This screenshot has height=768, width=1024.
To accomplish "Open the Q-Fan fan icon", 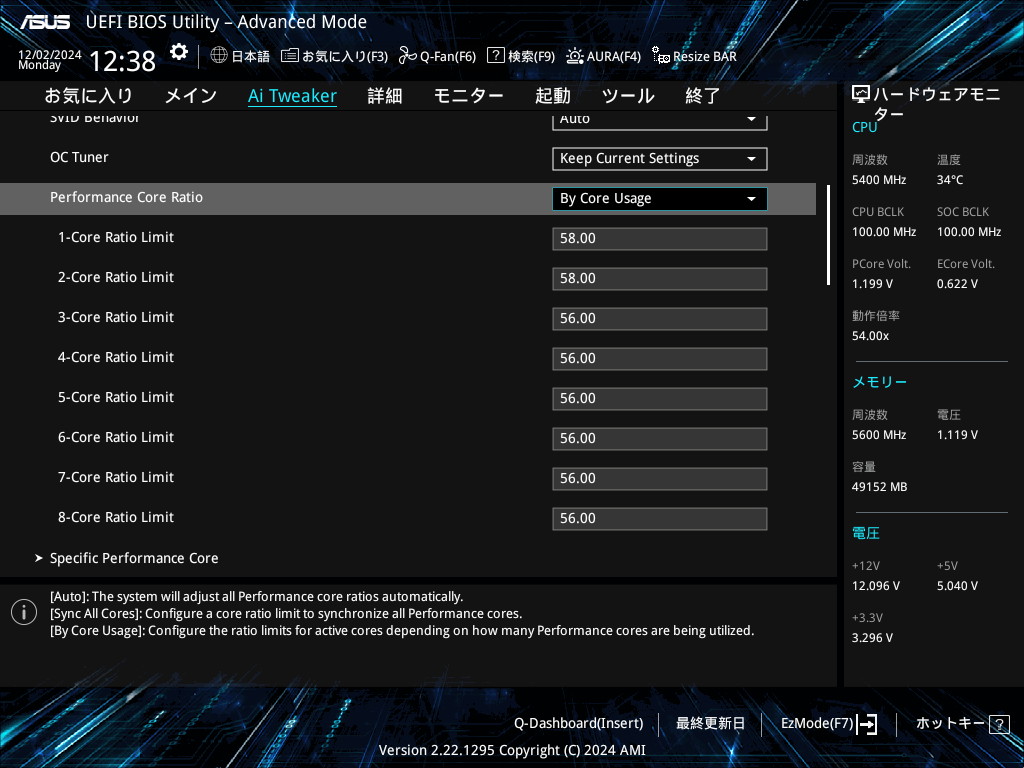I will pos(408,56).
